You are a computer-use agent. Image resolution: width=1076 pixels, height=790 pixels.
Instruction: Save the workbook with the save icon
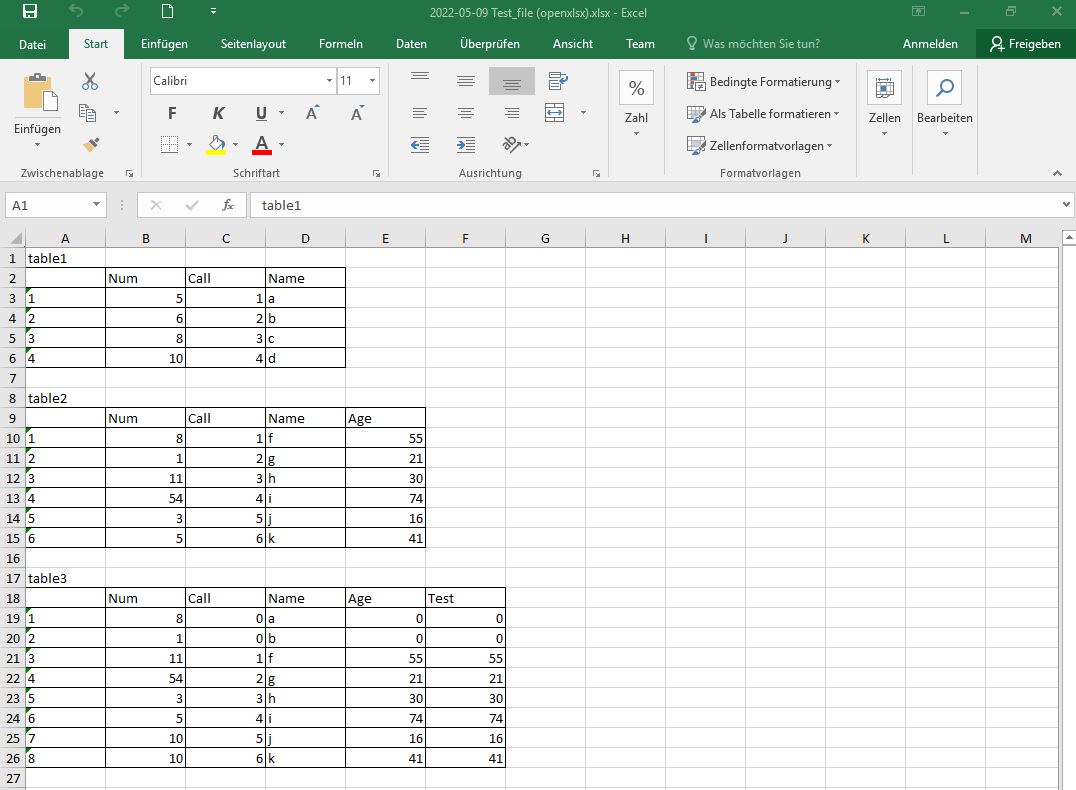(30, 11)
